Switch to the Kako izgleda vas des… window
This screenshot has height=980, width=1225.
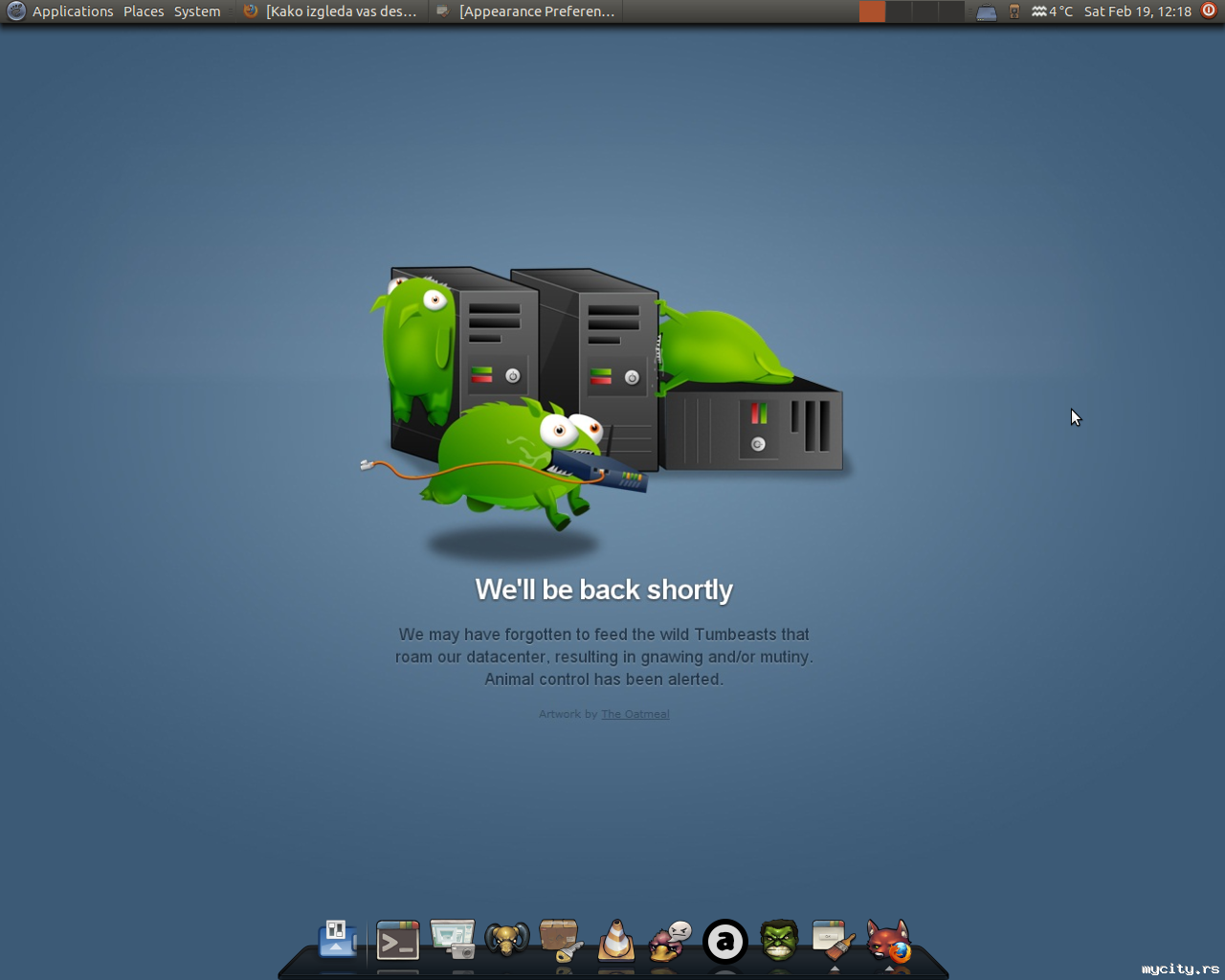(331, 11)
